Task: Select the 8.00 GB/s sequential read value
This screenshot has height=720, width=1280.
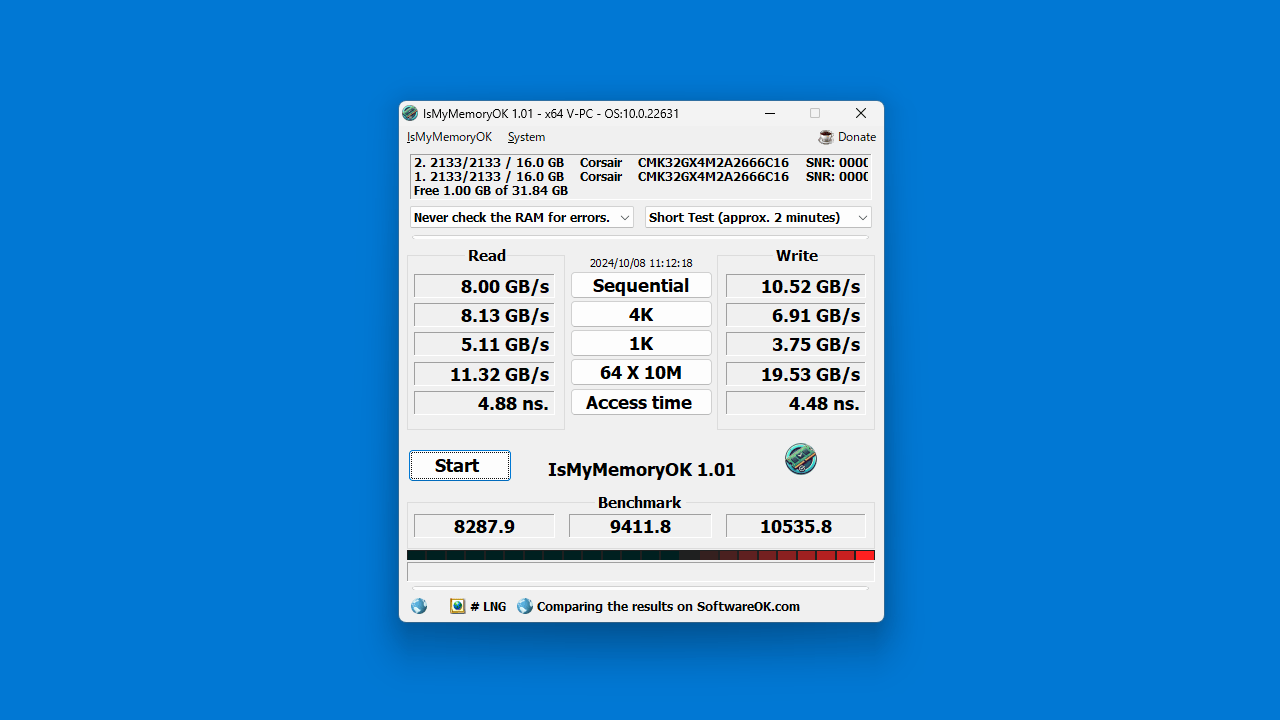Action: coord(484,286)
